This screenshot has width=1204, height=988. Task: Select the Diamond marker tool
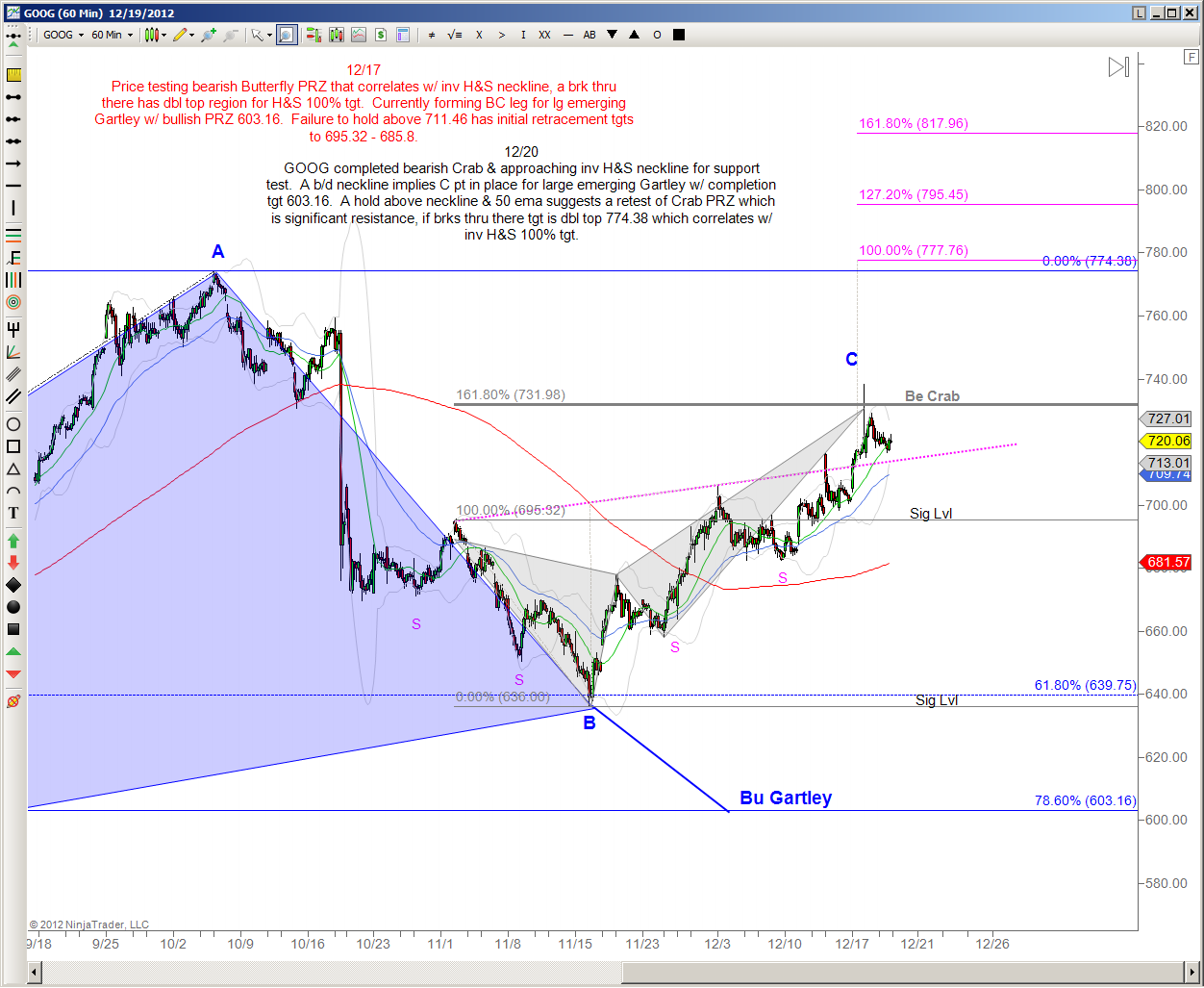(x=13, y=585)
